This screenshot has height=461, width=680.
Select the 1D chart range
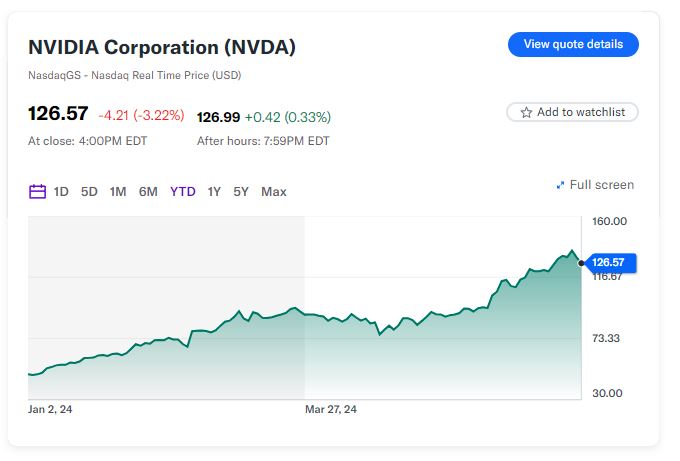pos(62,192)
